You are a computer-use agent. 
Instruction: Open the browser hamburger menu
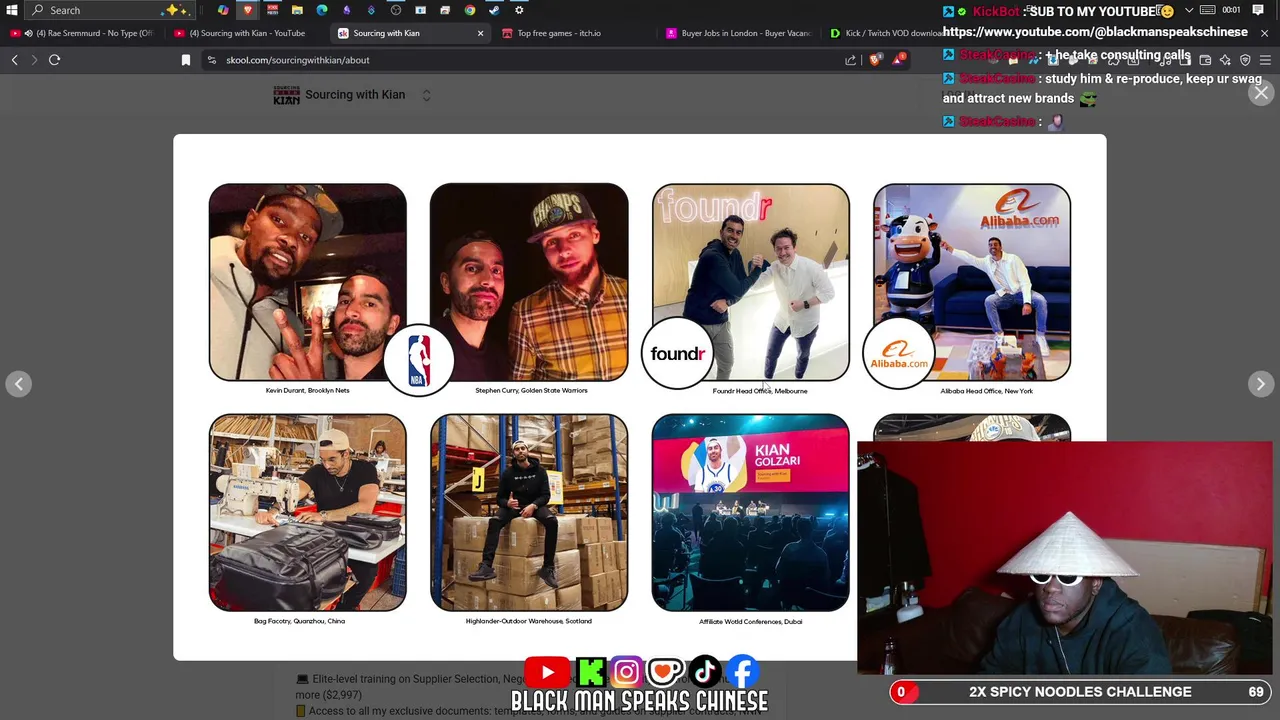pyautogui.click(x=1265, y=60)
